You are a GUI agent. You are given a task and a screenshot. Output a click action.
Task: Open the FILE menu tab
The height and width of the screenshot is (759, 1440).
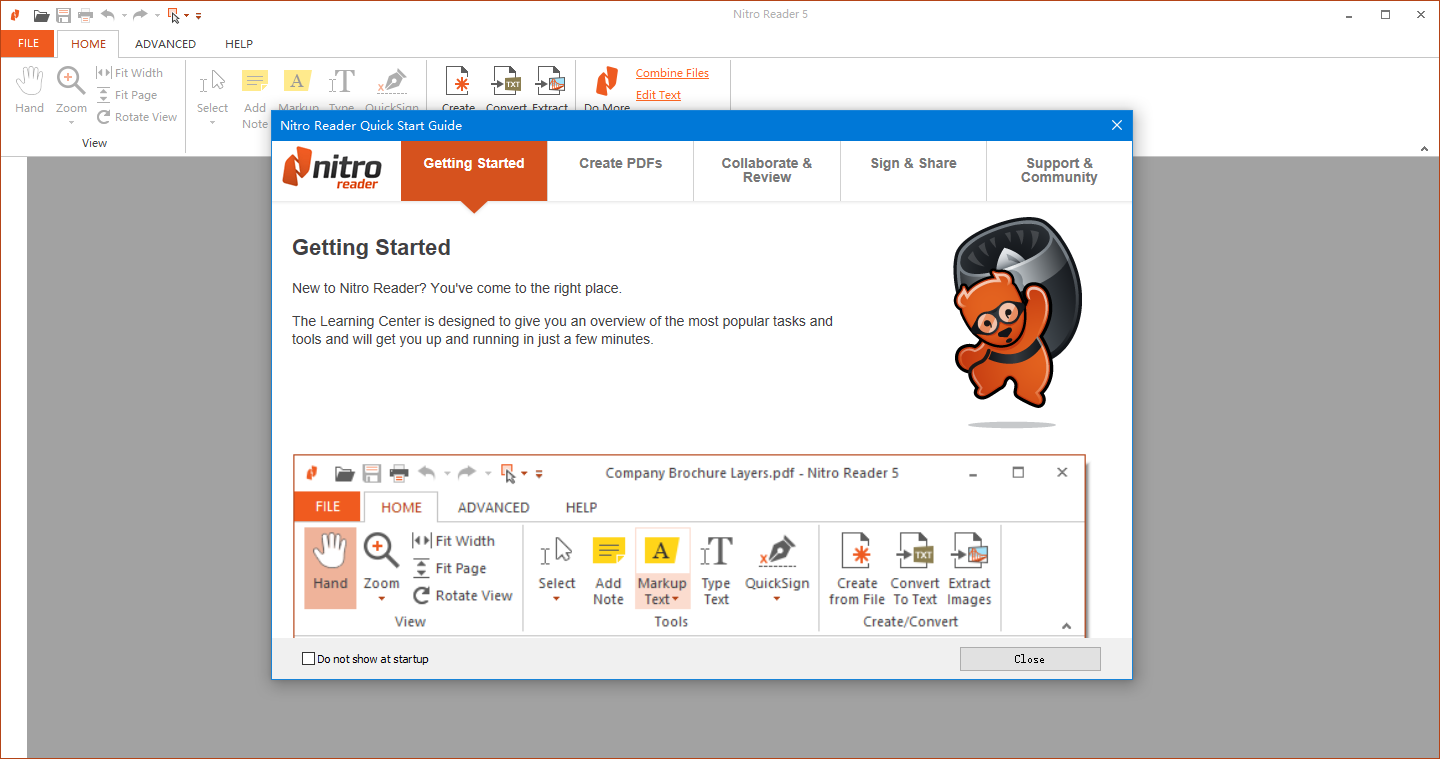point(28,43)
